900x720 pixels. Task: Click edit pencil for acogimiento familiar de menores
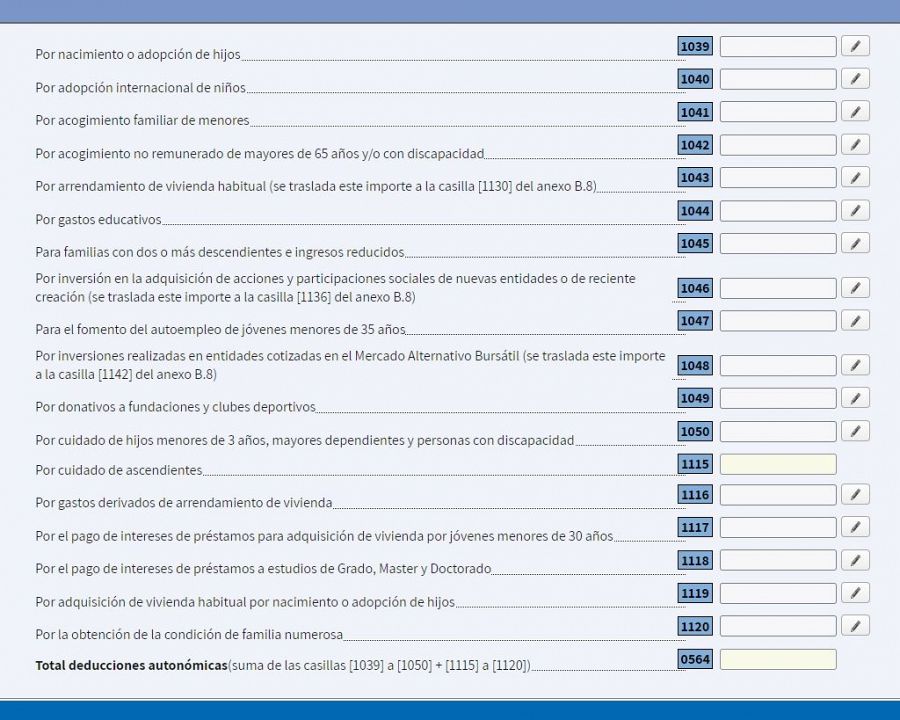[x=855, y=112]
